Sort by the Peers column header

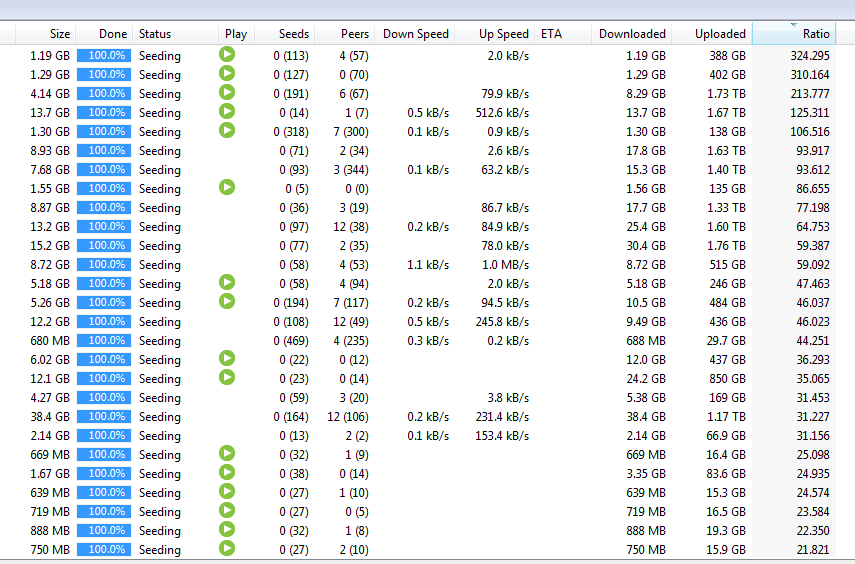[x=345, y=34]
